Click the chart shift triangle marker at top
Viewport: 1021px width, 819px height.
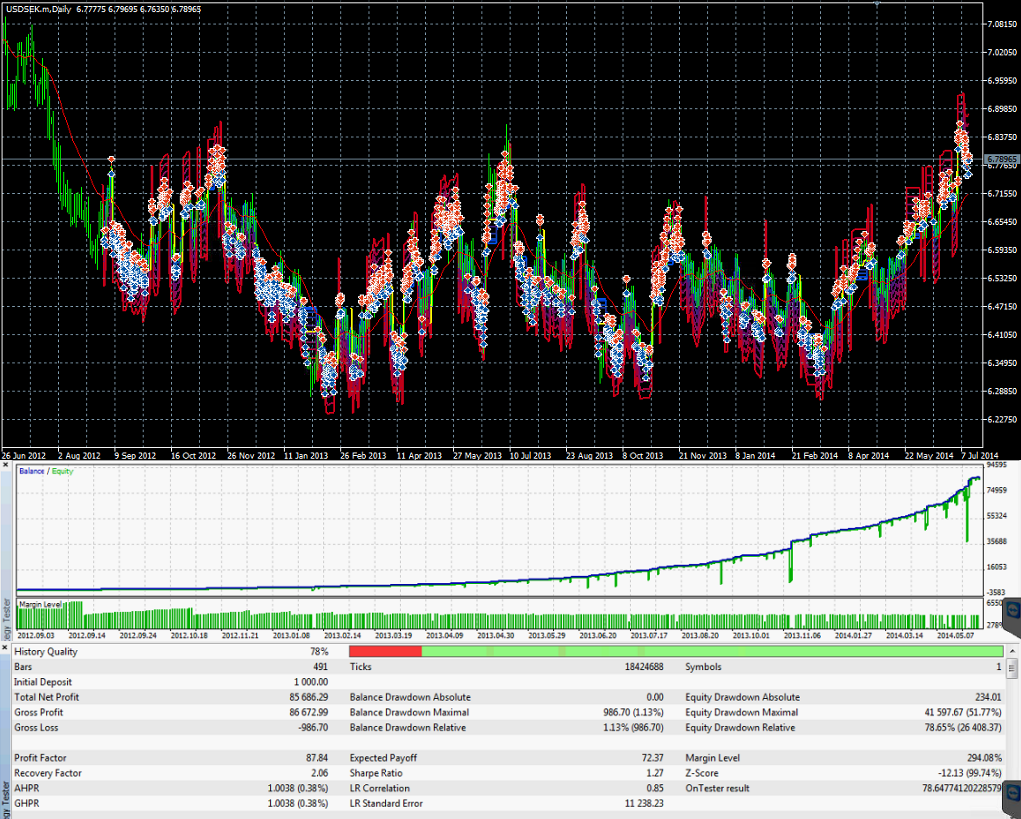[x=877, y=4]
